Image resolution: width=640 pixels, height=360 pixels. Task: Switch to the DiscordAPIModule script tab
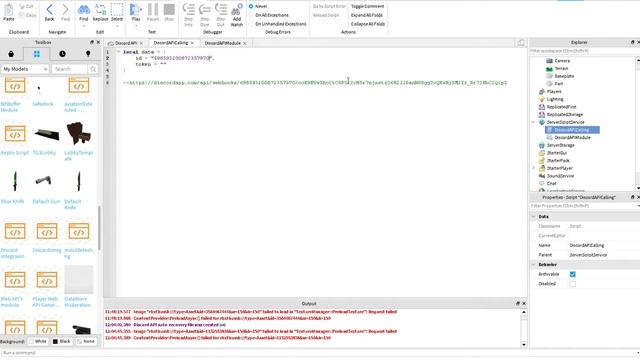222,43
